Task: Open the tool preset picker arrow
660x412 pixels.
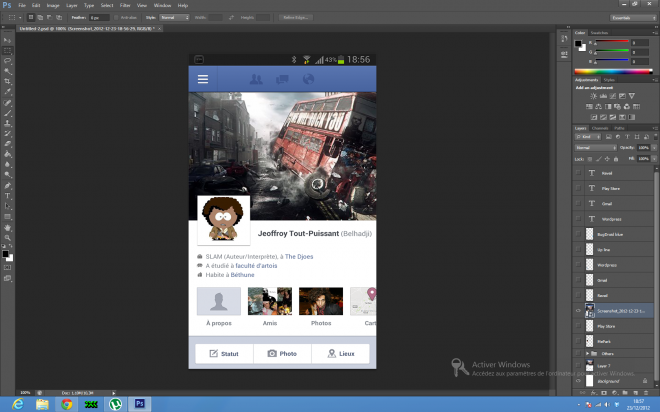Action: pyautogui.click(x=20, y=18)
